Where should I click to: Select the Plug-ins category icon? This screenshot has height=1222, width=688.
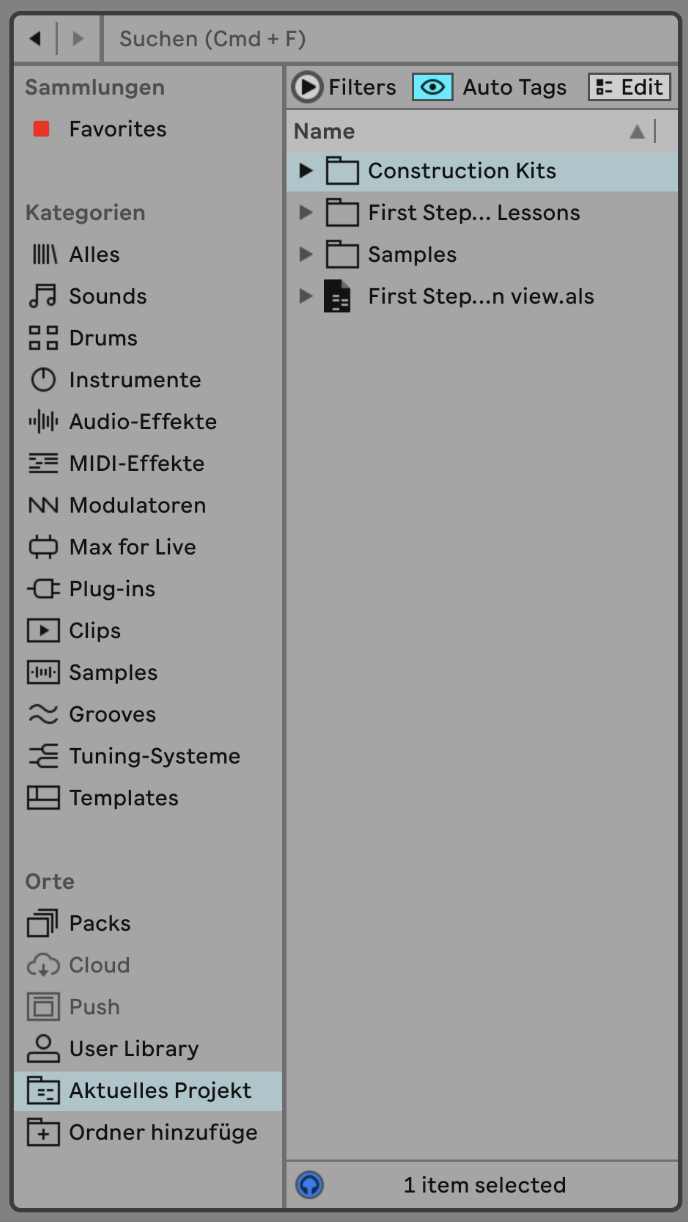tap(43, 589)
